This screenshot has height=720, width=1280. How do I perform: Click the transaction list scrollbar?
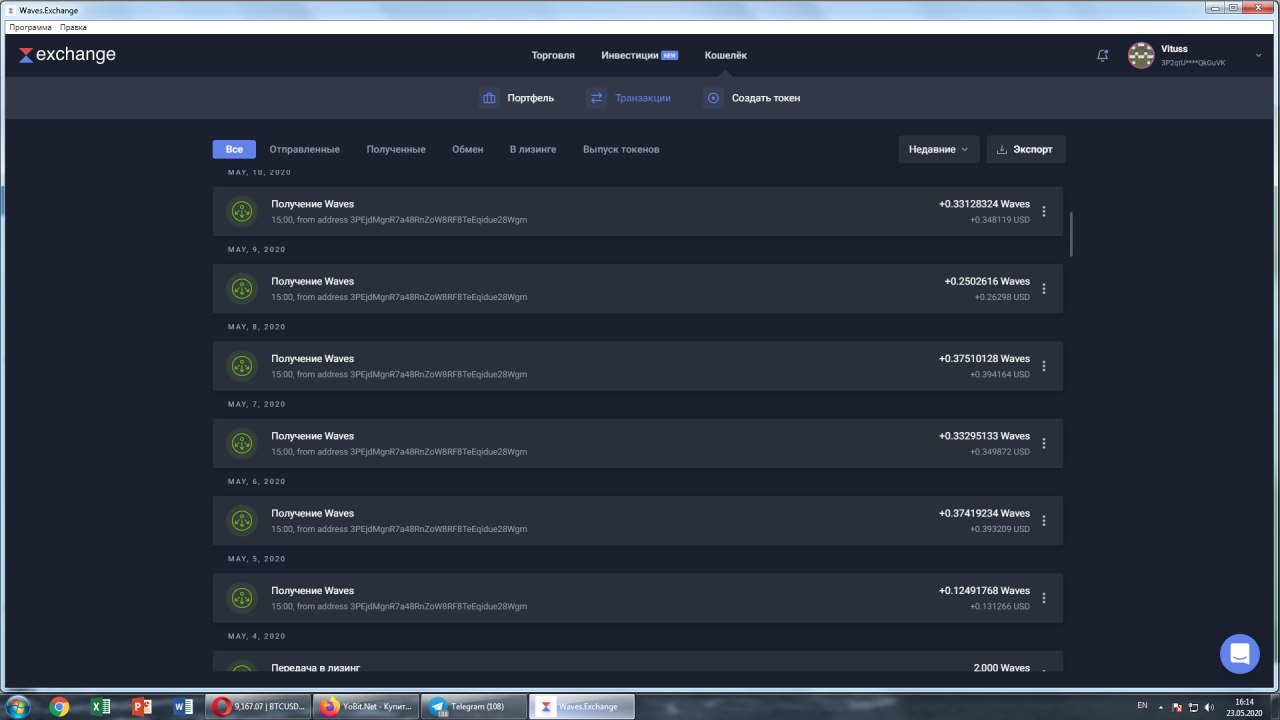pyautogui.click(x=1071, y=234)
